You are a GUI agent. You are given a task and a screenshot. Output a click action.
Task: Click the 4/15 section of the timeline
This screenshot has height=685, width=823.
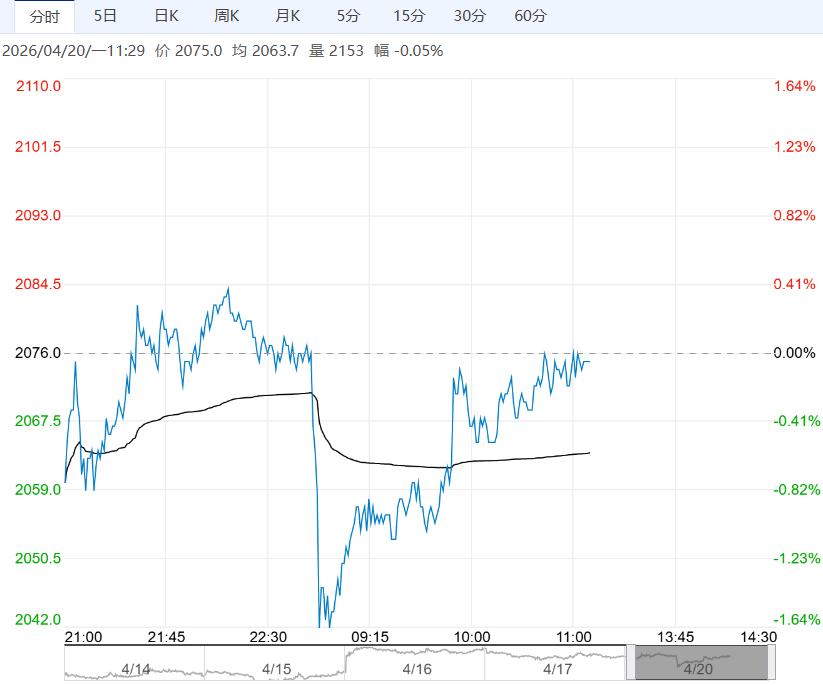tap(276, 663)
